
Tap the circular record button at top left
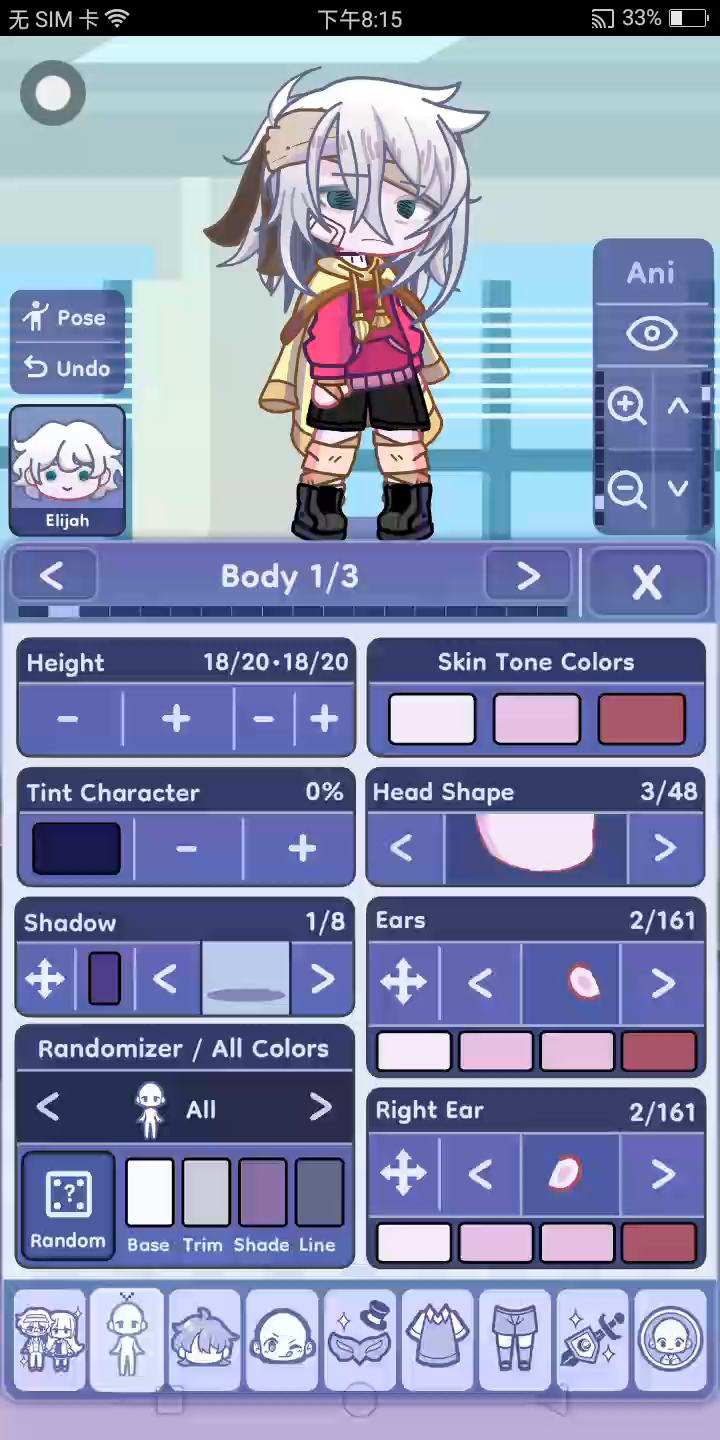(53, 93)
